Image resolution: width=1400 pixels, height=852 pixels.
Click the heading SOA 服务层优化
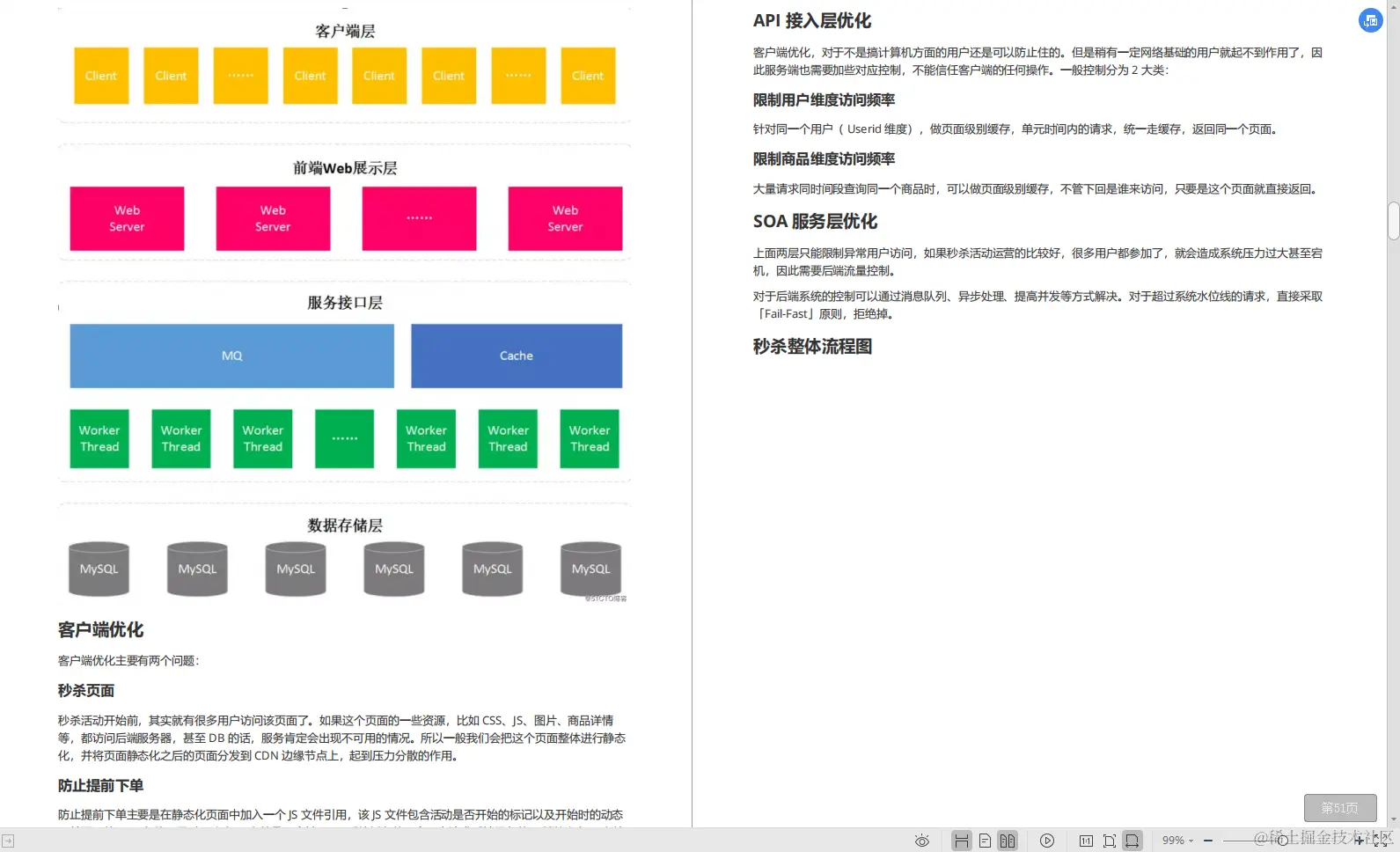815,222
